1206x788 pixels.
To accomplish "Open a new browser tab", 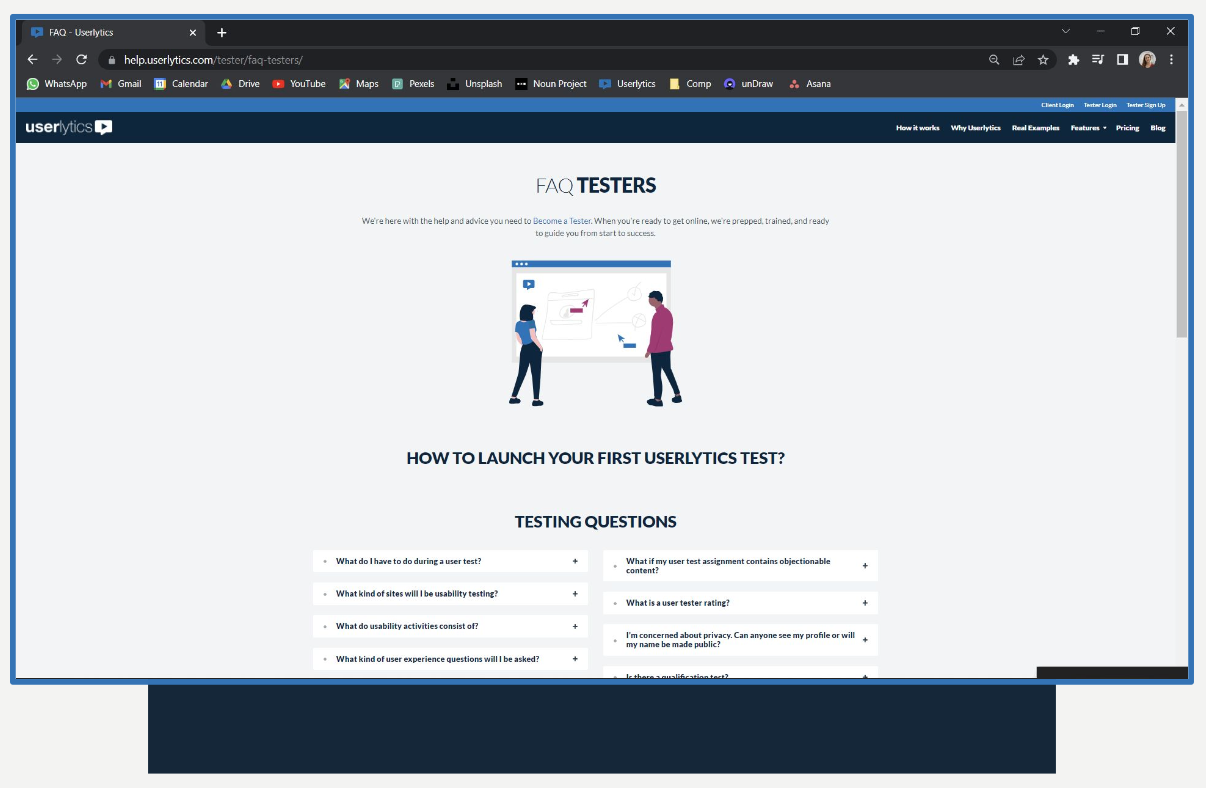I will pos(222,32).
